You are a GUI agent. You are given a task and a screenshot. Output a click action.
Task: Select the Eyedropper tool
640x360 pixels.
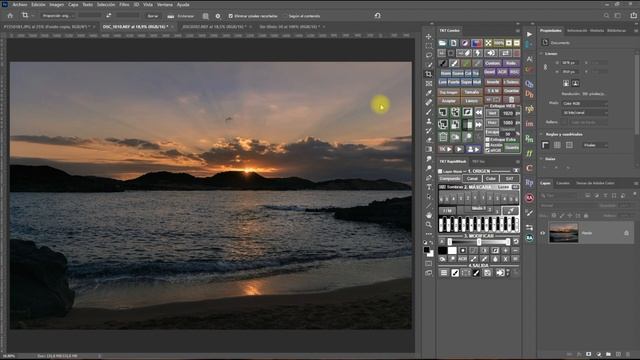coord(429,93)
